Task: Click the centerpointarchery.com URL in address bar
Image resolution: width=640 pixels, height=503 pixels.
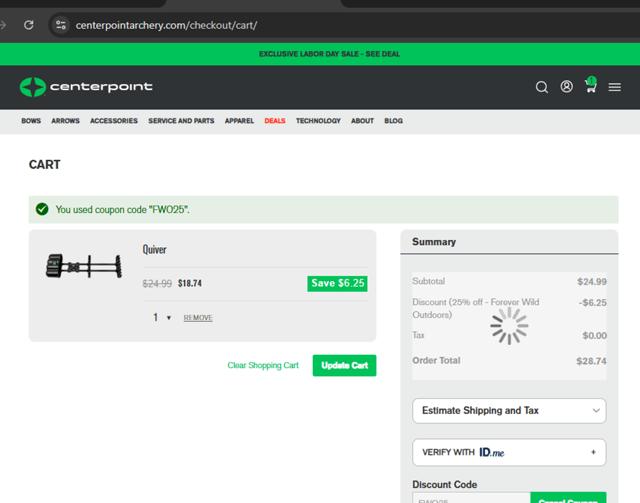Action: 166,25
